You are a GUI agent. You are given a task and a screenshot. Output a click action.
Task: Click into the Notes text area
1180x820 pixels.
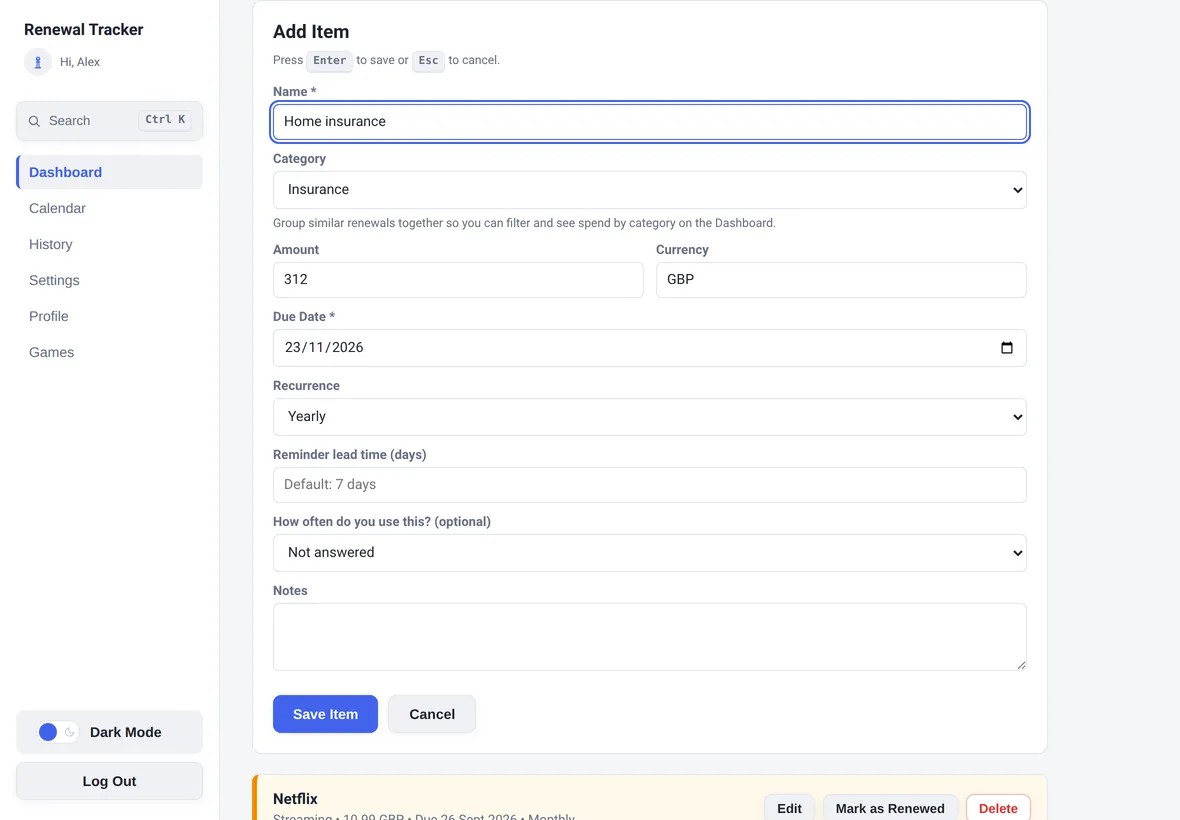[x=649, y=636]
